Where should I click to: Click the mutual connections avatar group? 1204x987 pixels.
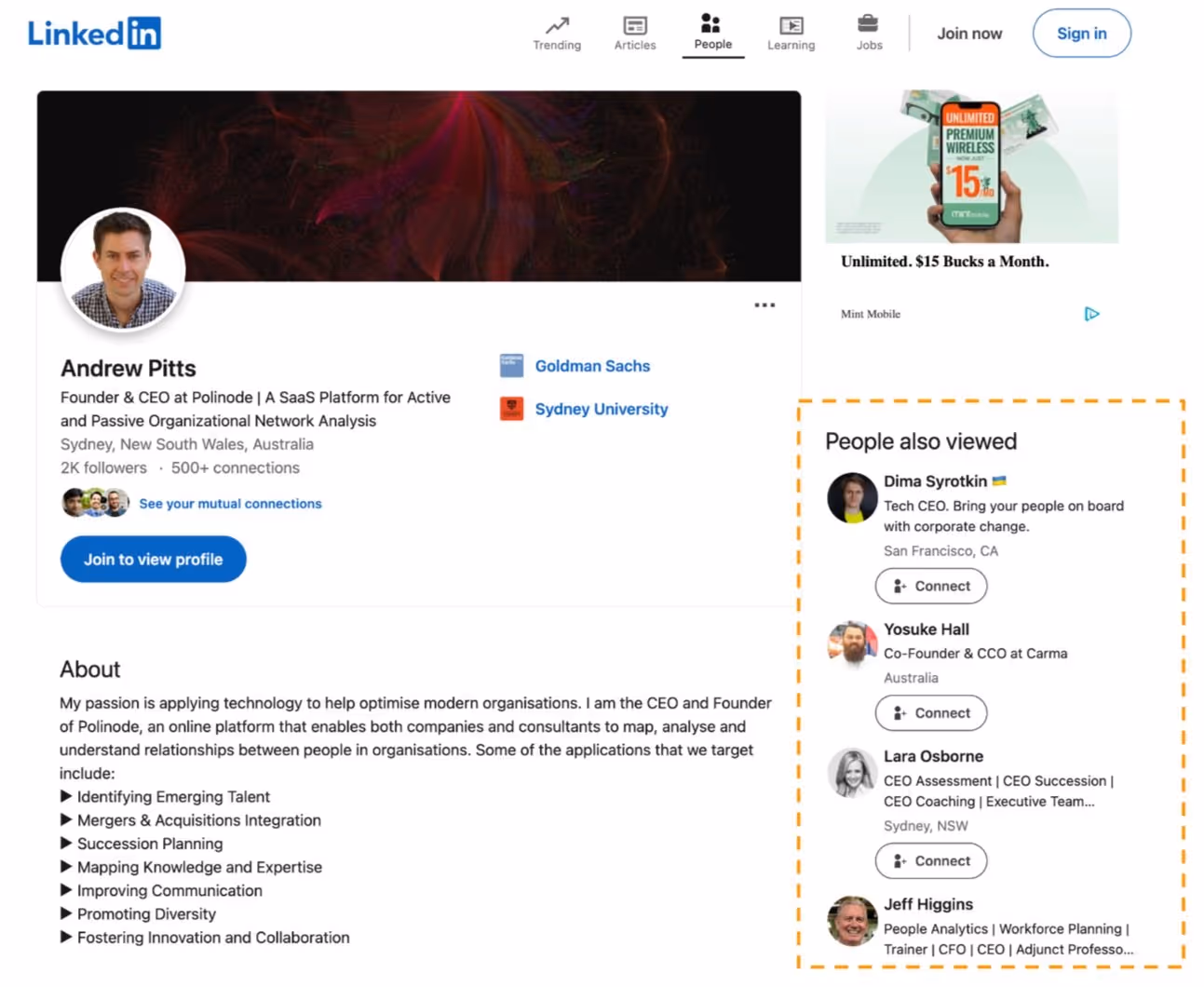point(96,503)
